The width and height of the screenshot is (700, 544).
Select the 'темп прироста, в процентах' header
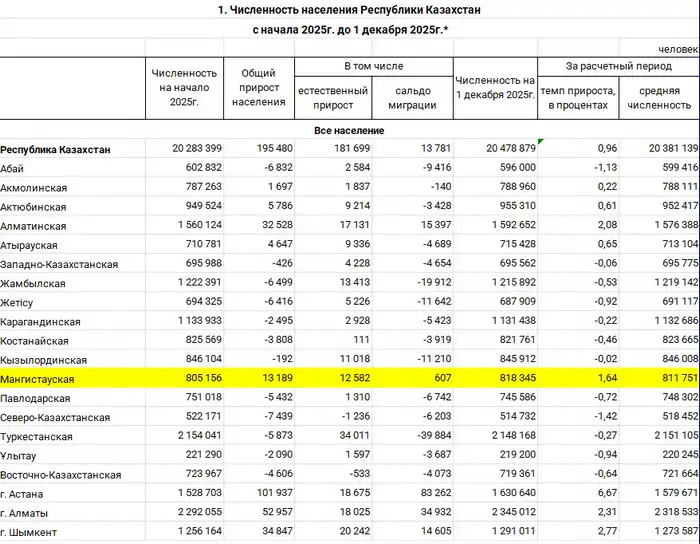click(x=579, y=98)
